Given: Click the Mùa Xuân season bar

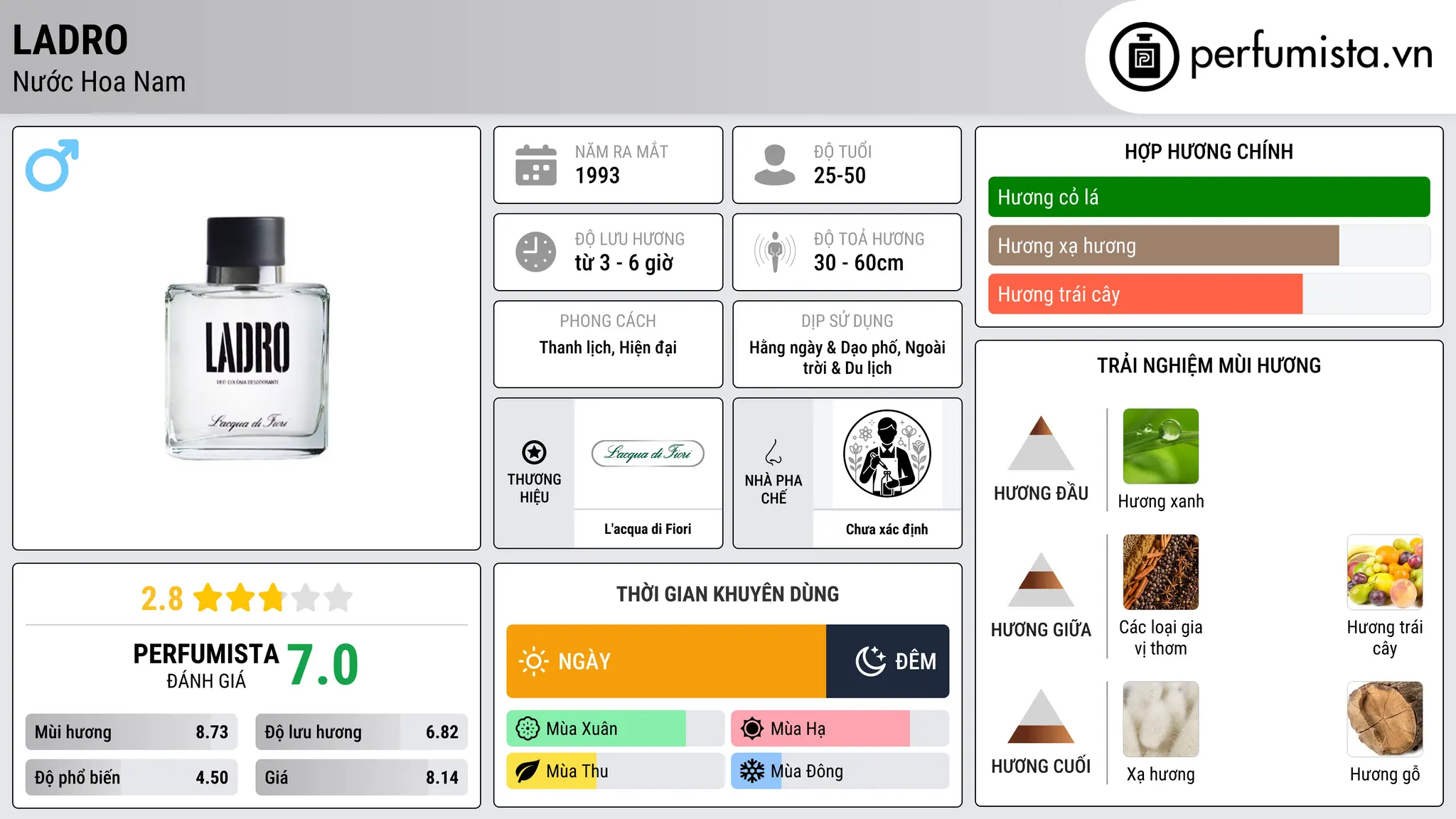Looking at the screenshot, I should point(616,729).
